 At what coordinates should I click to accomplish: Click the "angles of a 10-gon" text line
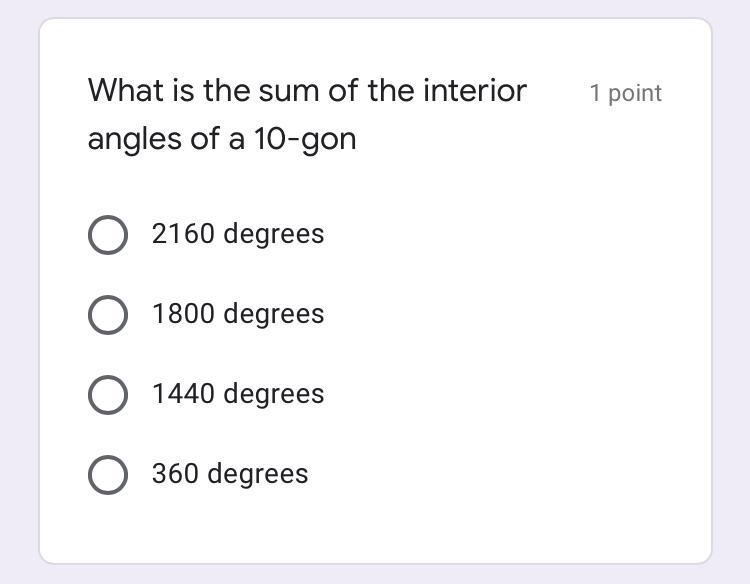point(222,139)
